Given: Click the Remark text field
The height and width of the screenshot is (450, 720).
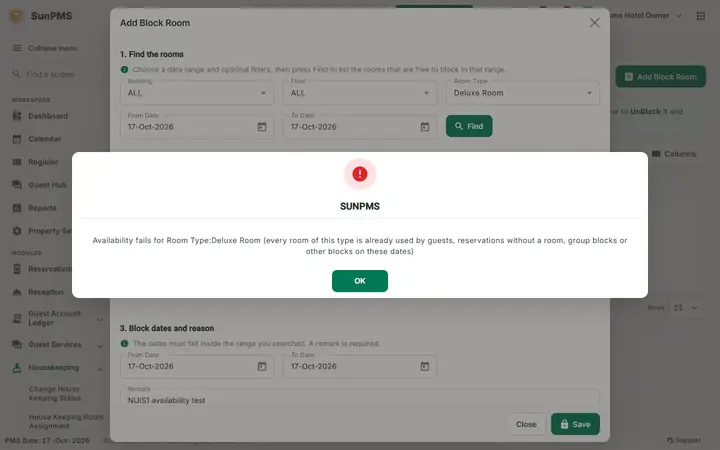Looking at the screenshot, I should pos(360,399).
